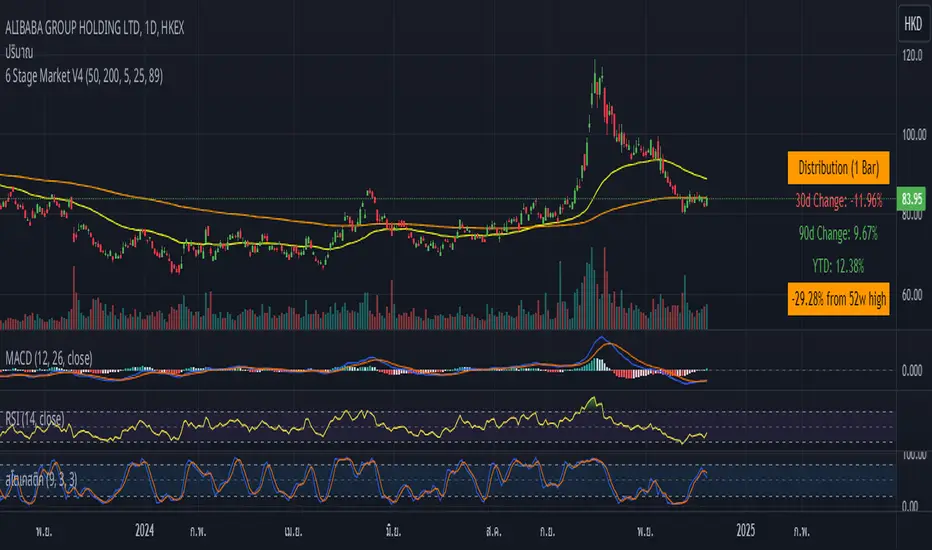This screenshot has width=932, height=550.
Task: Open the ALIBABA GROUP HOLDING LTD symbol title
Action: click(x=95, y=28)
